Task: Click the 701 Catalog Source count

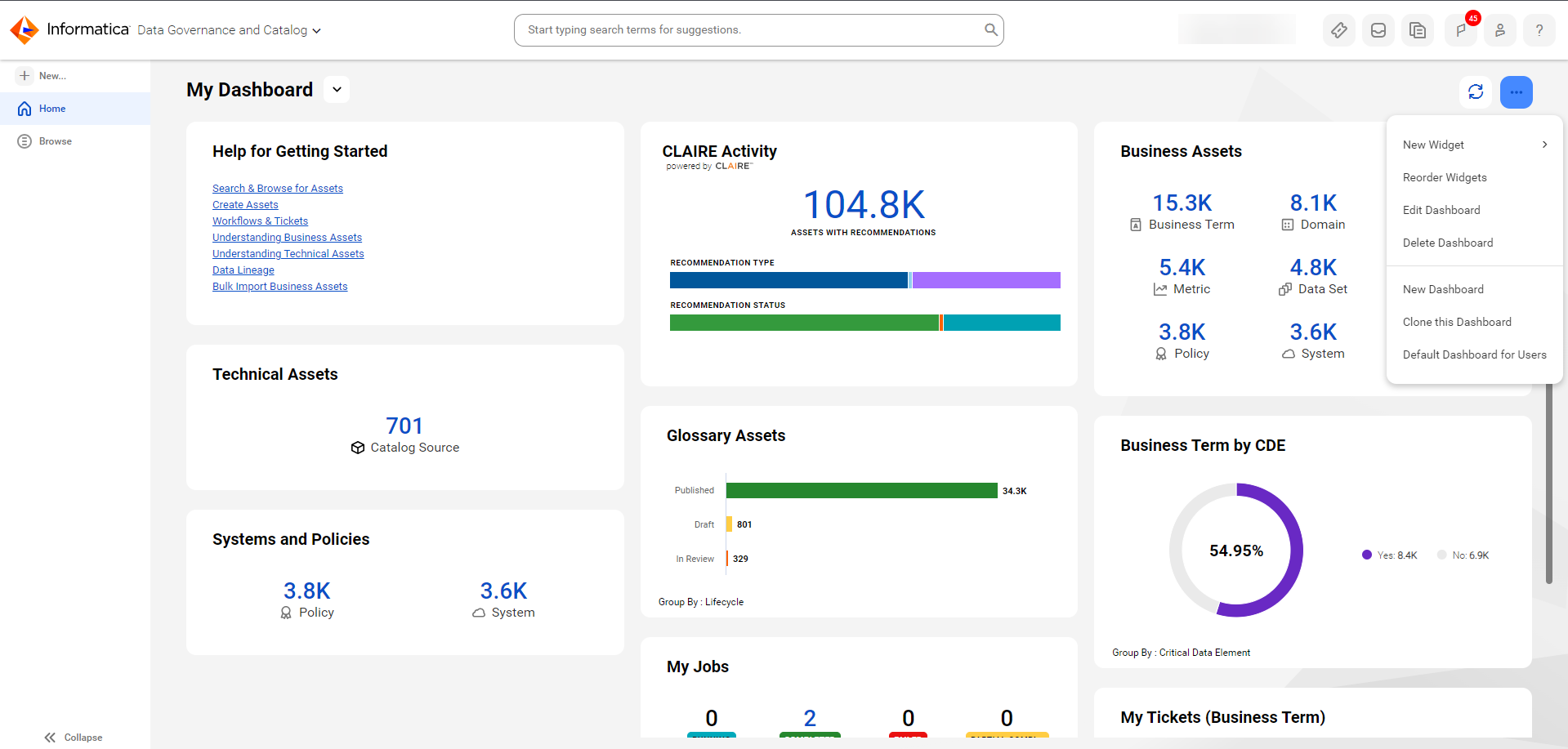Action: [x=404, y=426]
